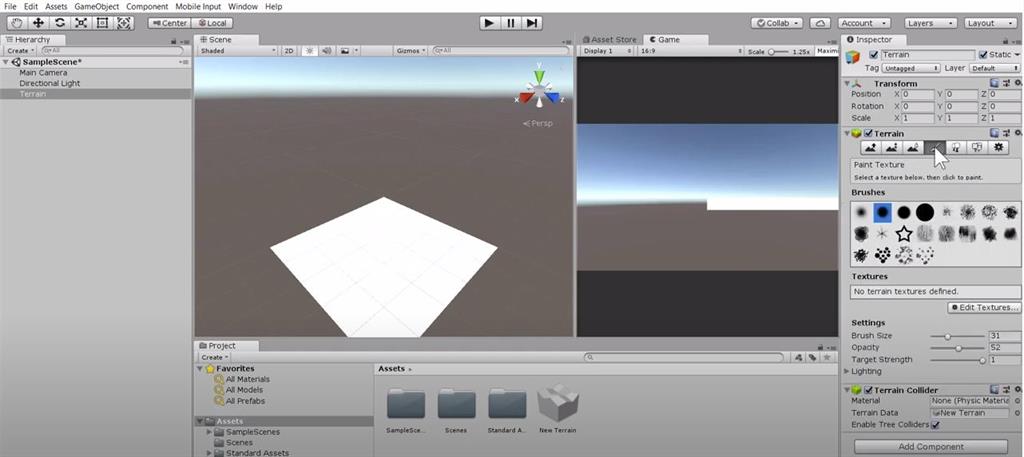Viewport: 1024px width, 457px height.
Task: Open the Component menu
Action: point(147,6)
